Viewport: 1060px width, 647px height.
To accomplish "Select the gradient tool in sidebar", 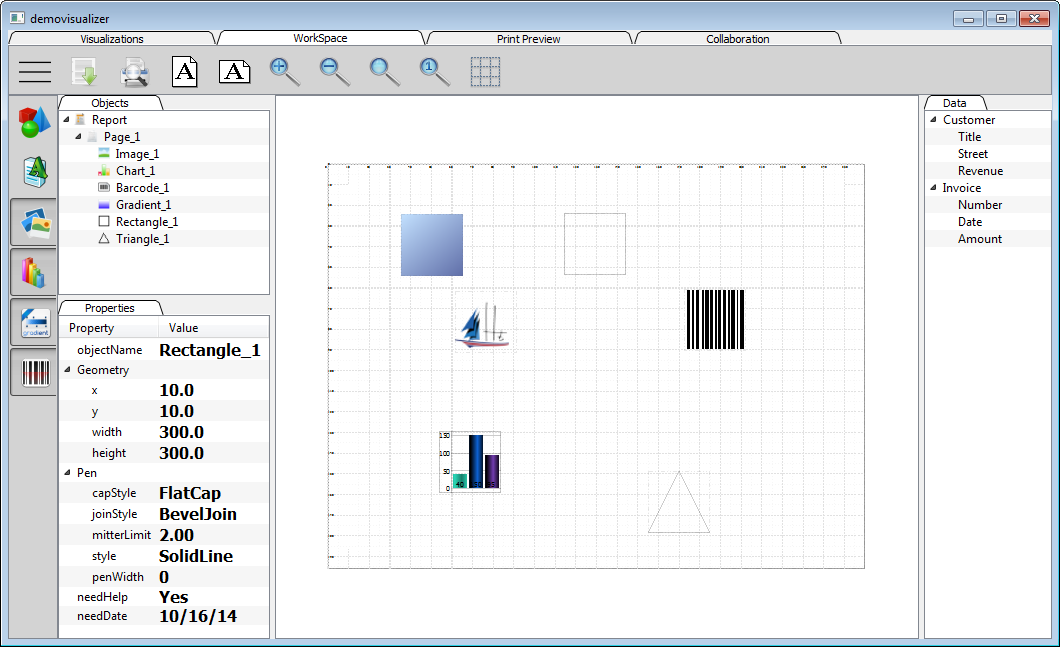I will click(x=33, y=322).
